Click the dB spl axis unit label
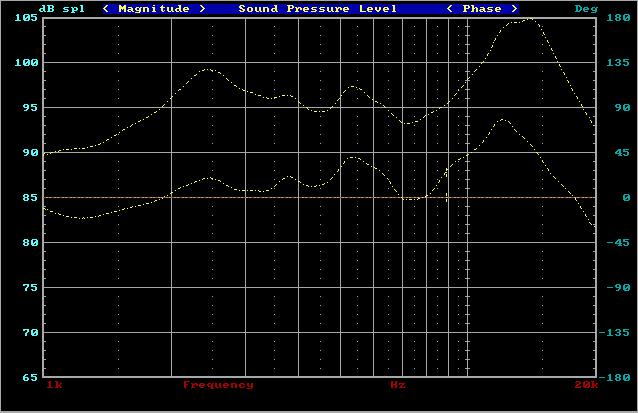This screenshot has width=638, height=413. pos(62,9)
